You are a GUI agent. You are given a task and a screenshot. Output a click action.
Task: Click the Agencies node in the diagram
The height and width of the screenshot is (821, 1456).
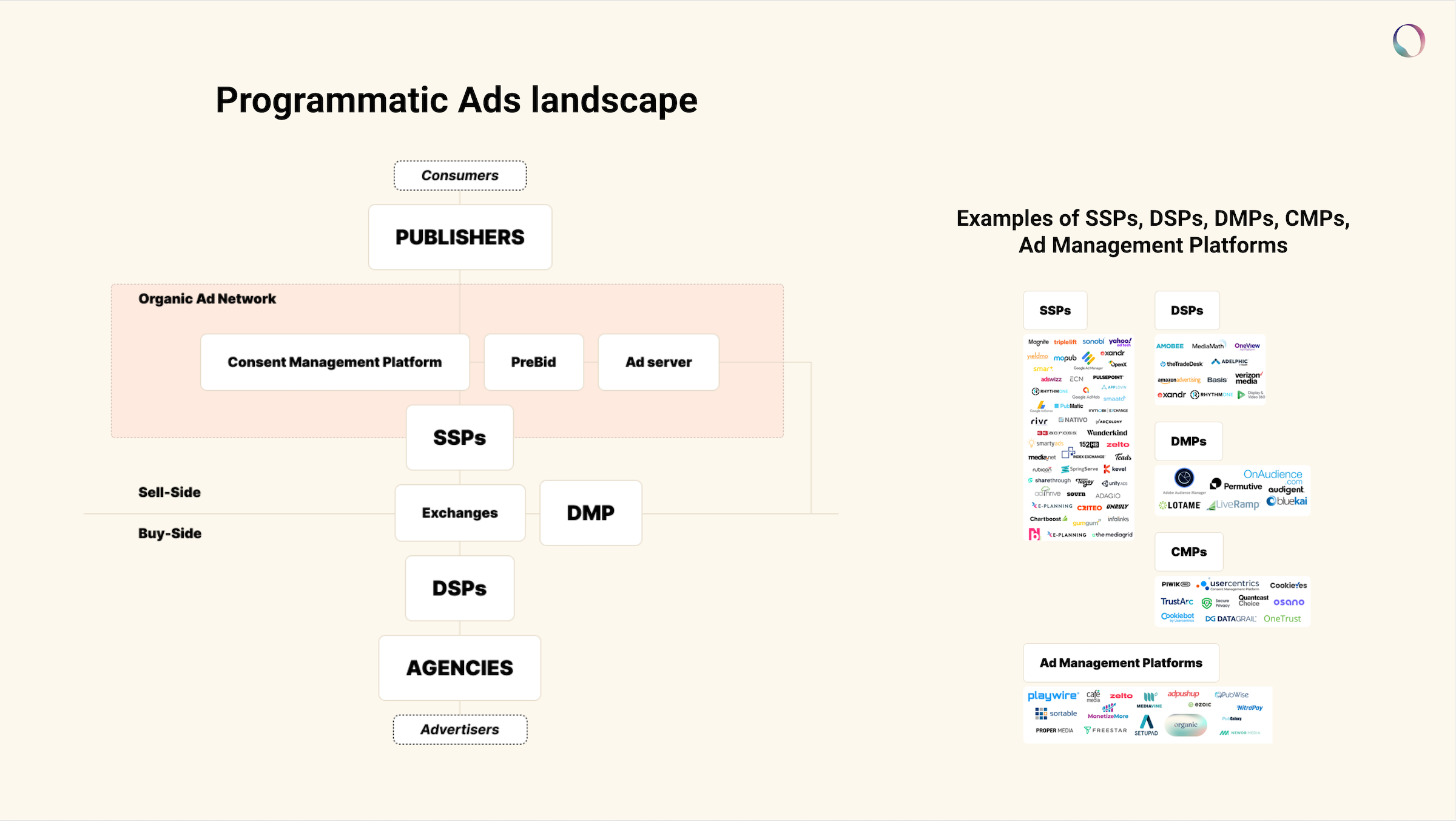(460, 668)
